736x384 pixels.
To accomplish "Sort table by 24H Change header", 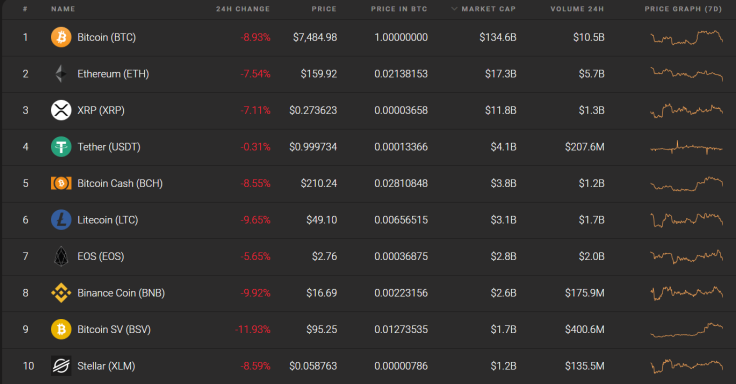I will point(243,9).
